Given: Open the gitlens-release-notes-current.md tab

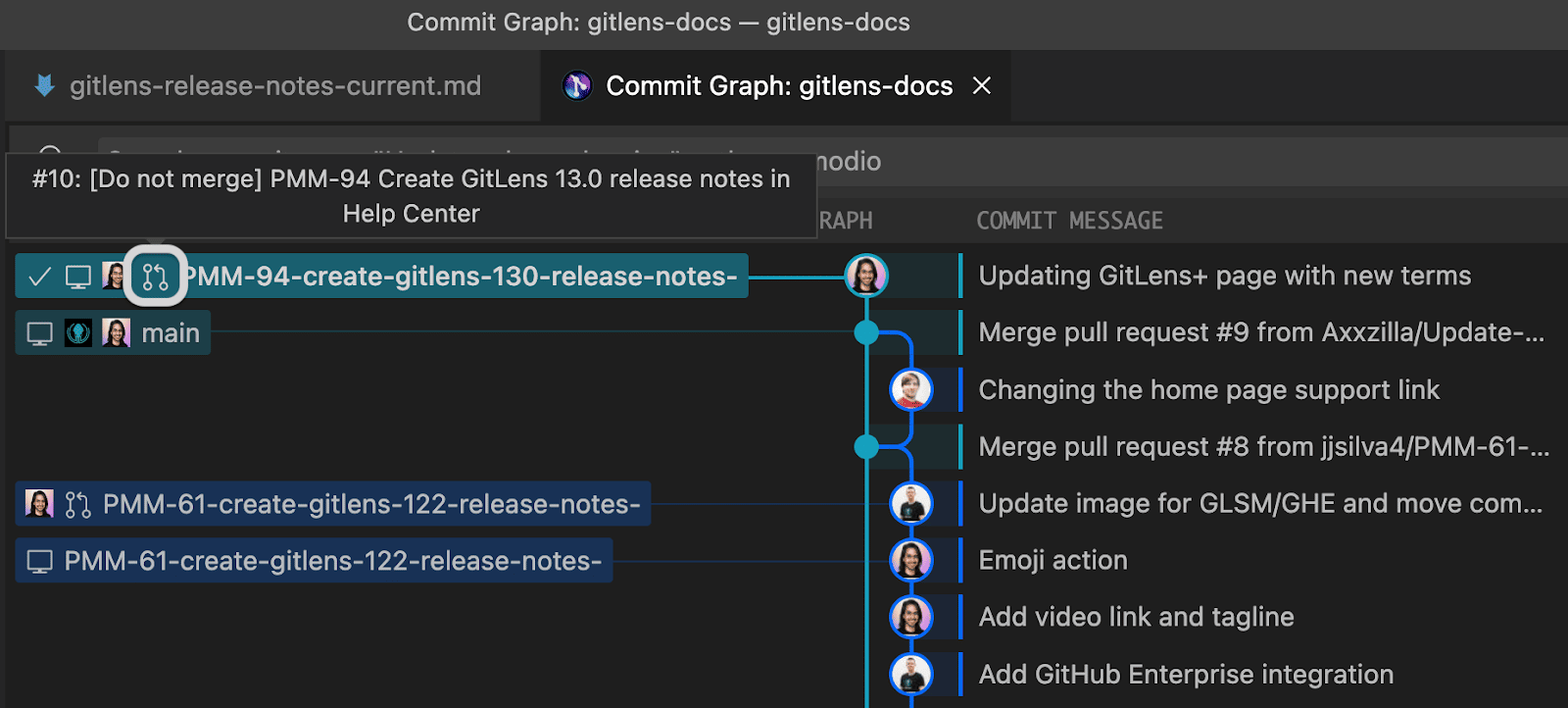Looking at the screenshot, I should (x=273, y=86).
